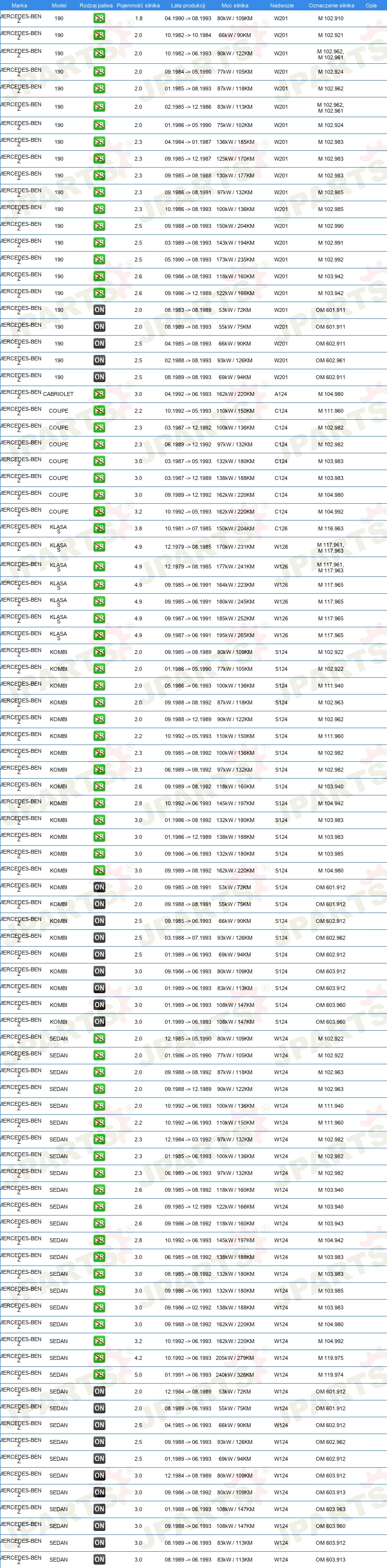Select power cell 205kW / 279KM
This screenshot has height=1568, width=387.
tap(235, 1358)
